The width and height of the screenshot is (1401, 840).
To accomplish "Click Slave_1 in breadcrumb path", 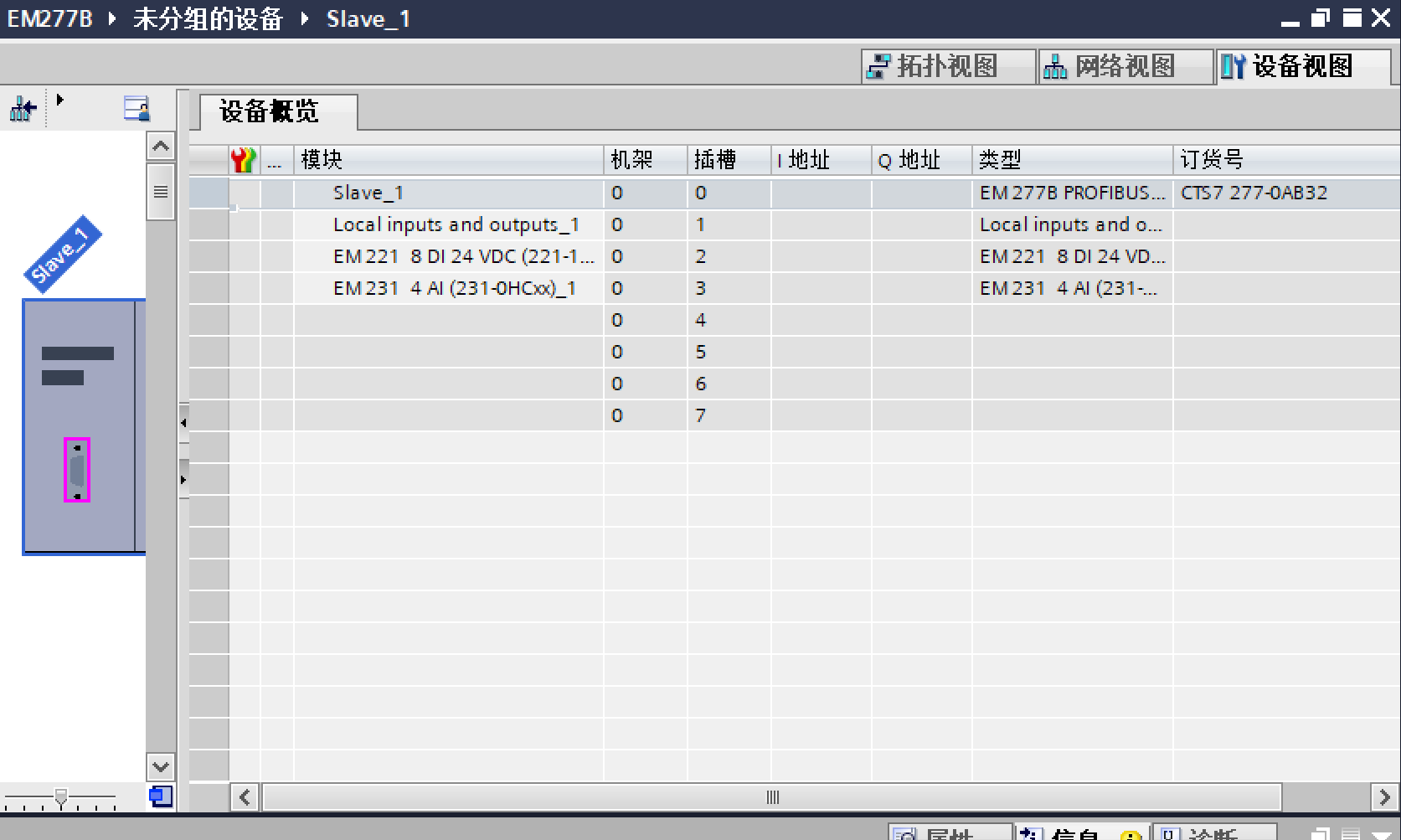I will click(x=368, y=18).
